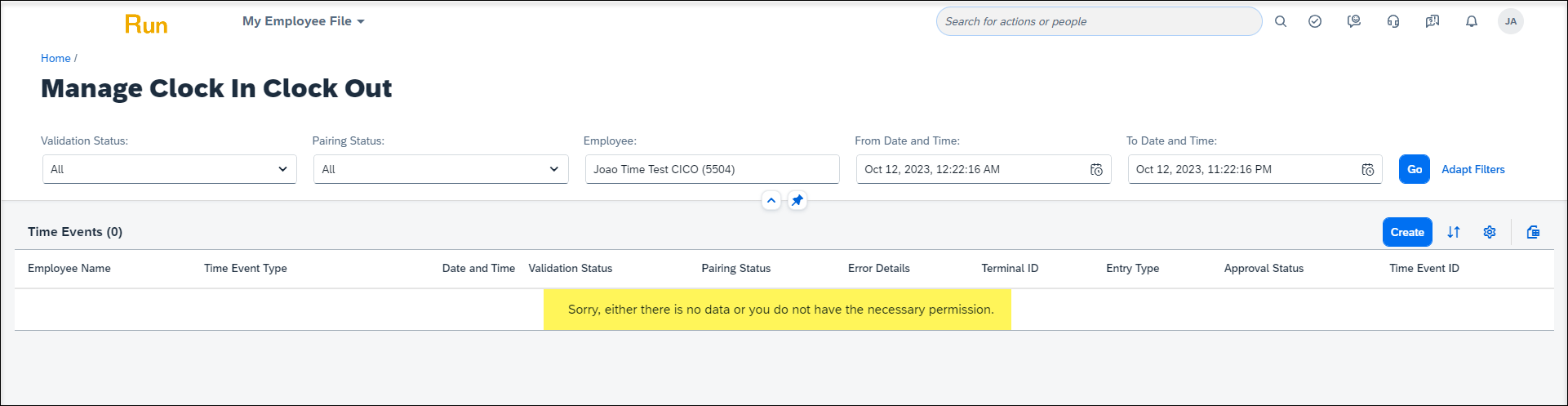1568x406 pixels.
Task: Open the JA user avatar menu
Action: (x=1511, y=22)
